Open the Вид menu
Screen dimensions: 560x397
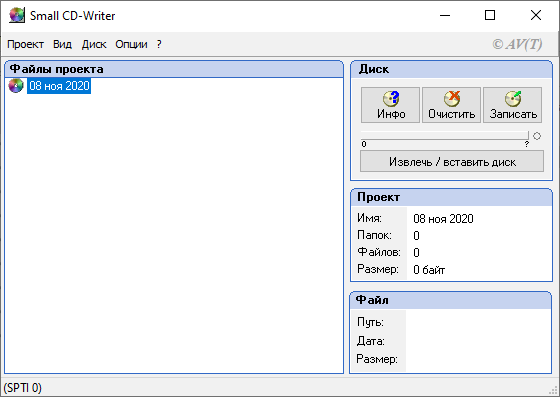pyautogui.click(x=62, y=44)
